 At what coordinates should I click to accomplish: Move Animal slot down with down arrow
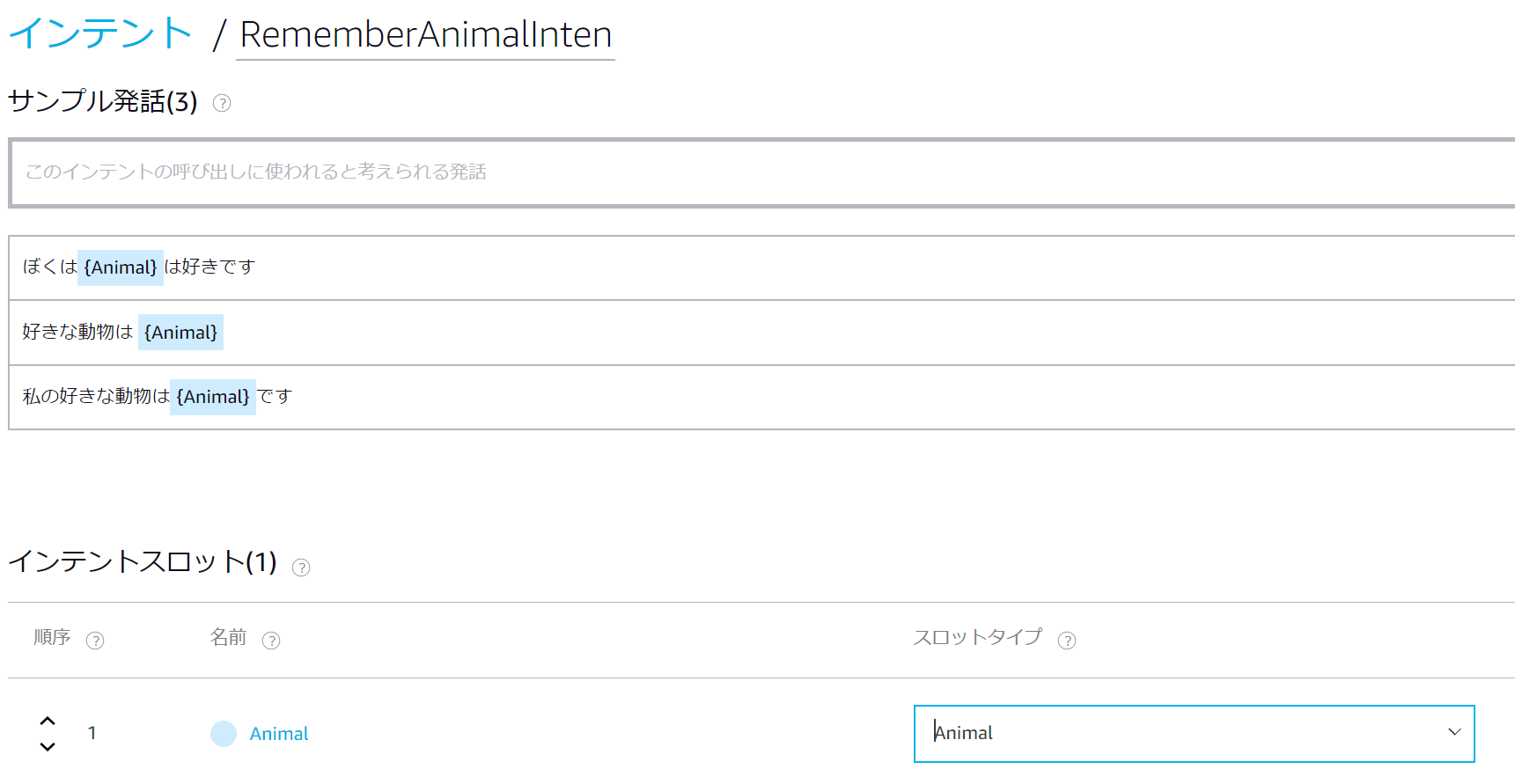tap(48, 747)
